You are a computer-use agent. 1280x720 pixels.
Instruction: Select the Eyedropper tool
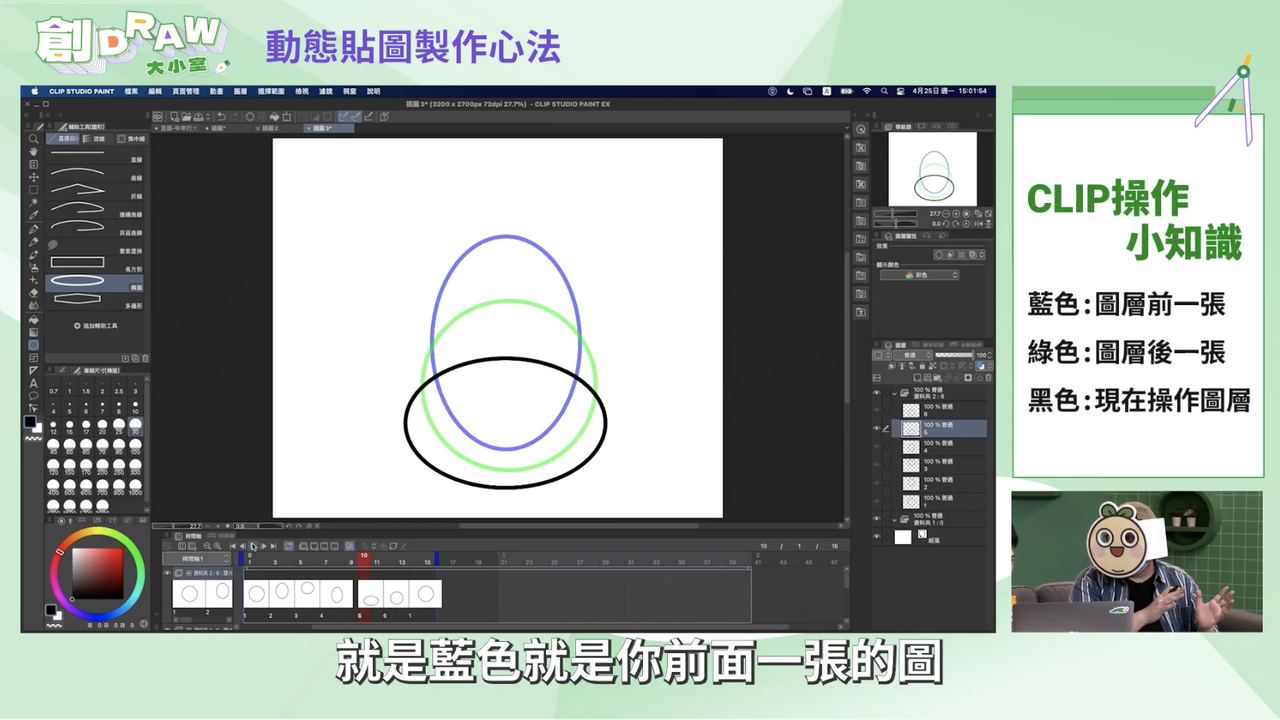[34, 216]
